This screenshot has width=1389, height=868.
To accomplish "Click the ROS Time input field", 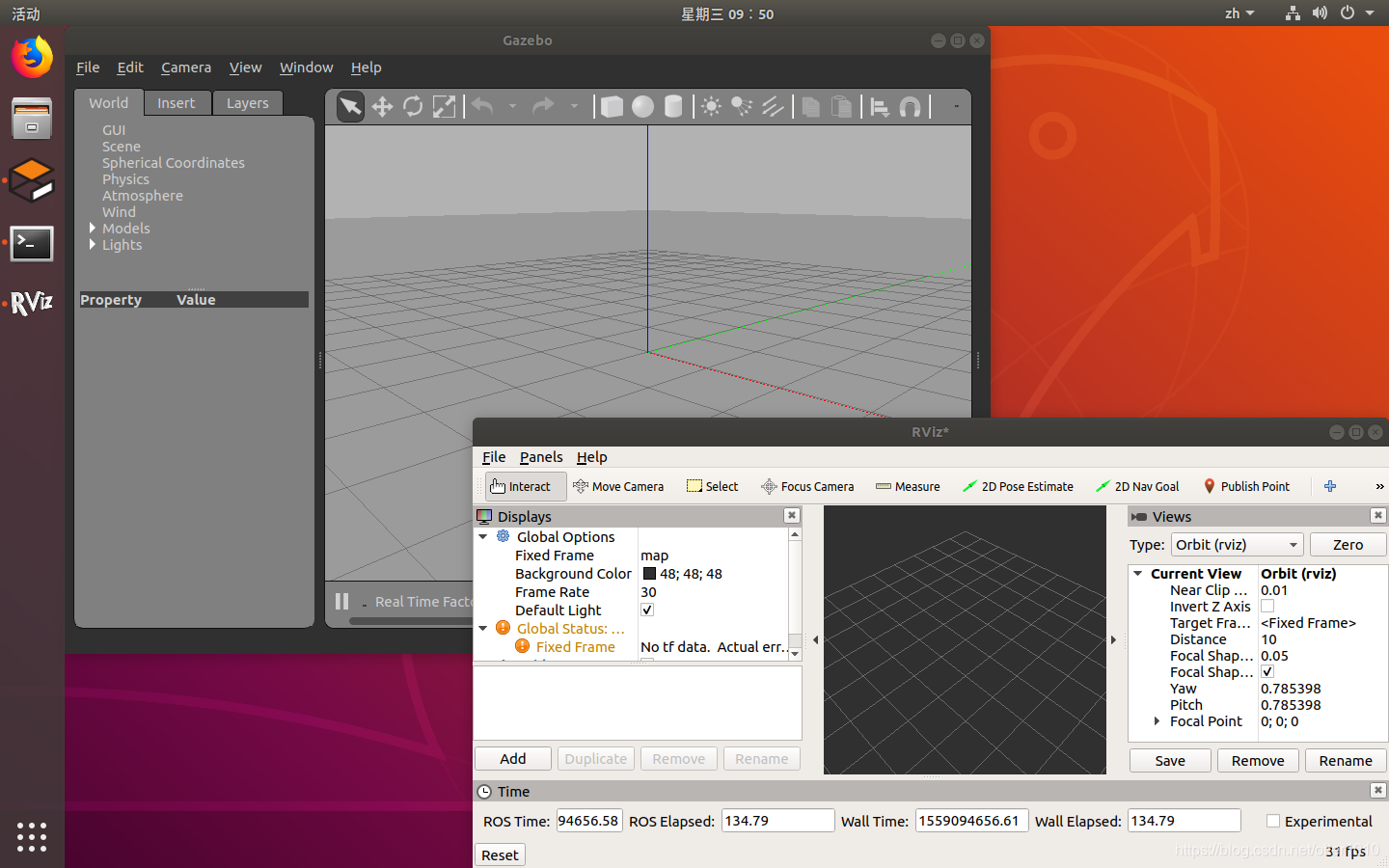I will tap(589, 821).
